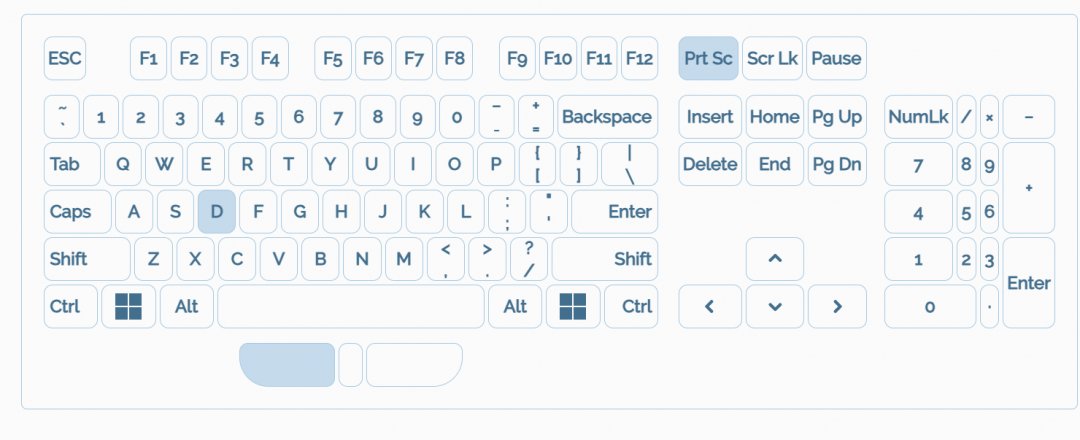This screenshot has width=1080, height=440.
Task: Click the left arrow key
Action: [x=710, y=306]
